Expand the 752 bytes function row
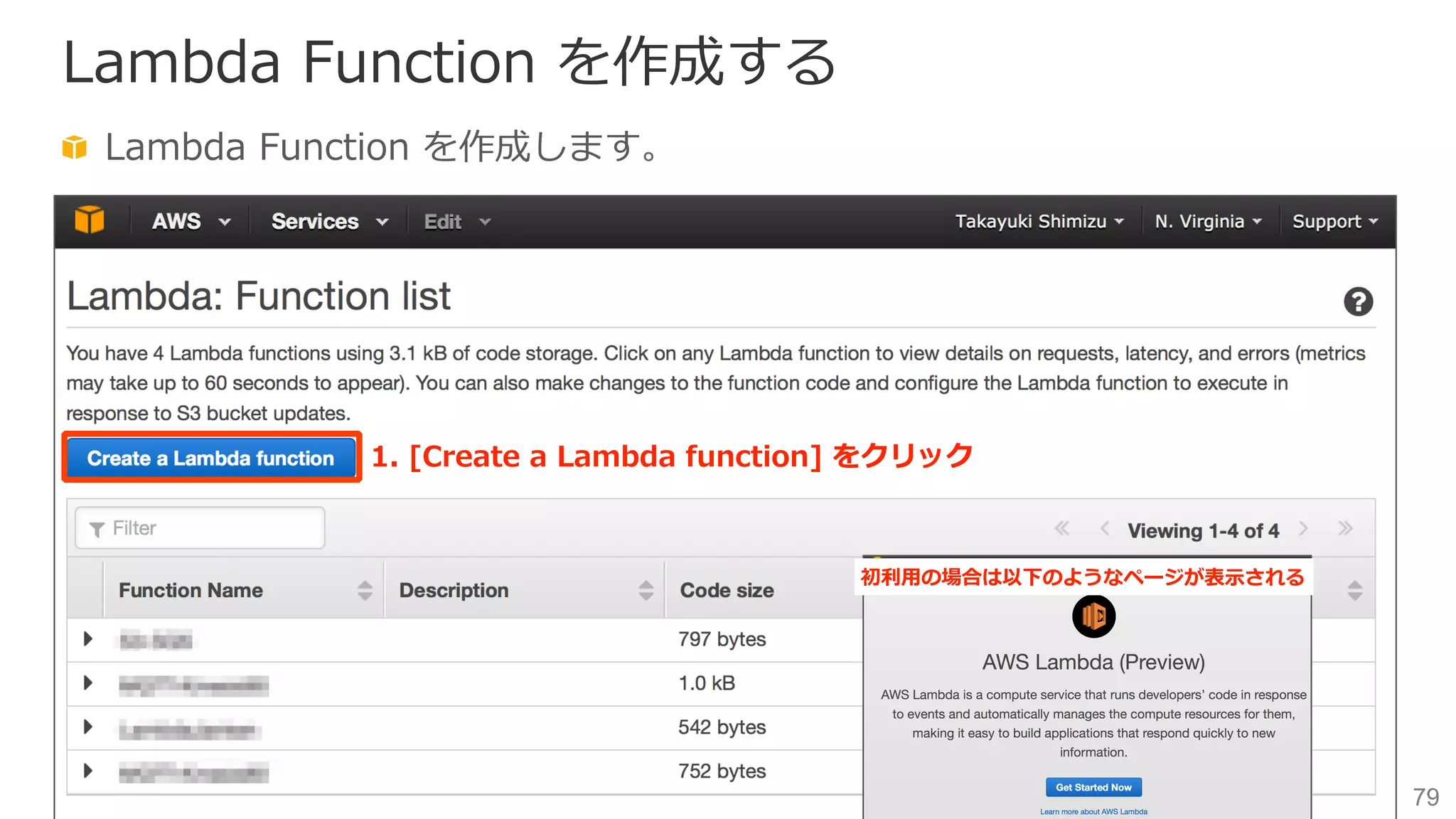This screenshot has height=819, width=1456. (x=88, y=771)
